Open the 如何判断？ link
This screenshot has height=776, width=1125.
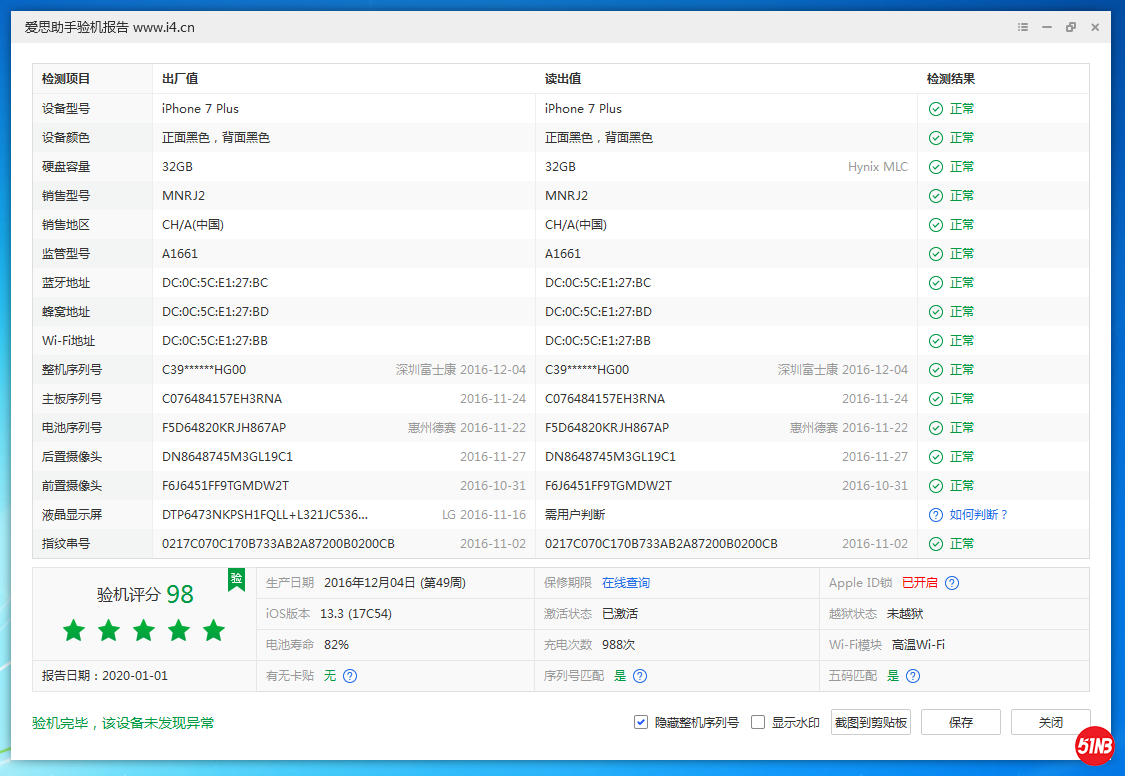(x=979, y=515)
